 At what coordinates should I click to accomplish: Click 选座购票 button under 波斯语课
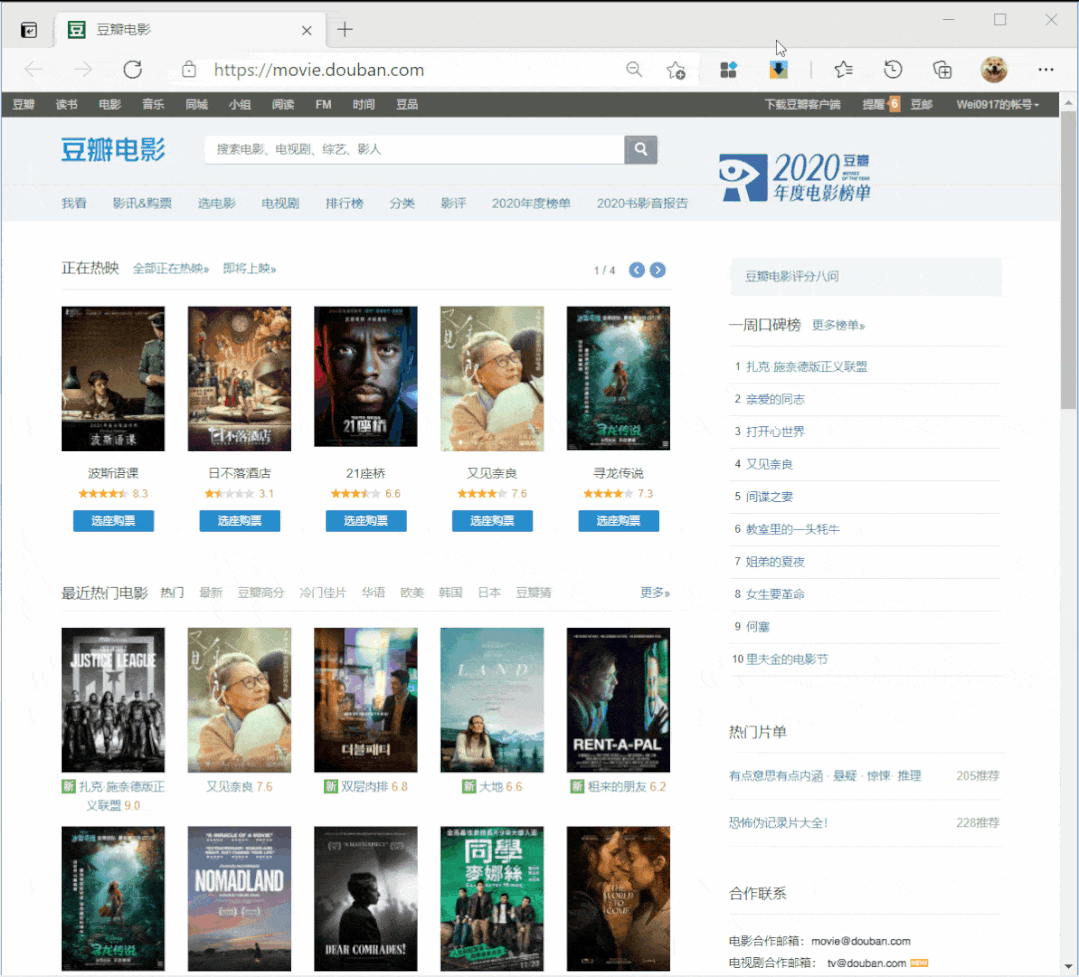pos(113,521)
